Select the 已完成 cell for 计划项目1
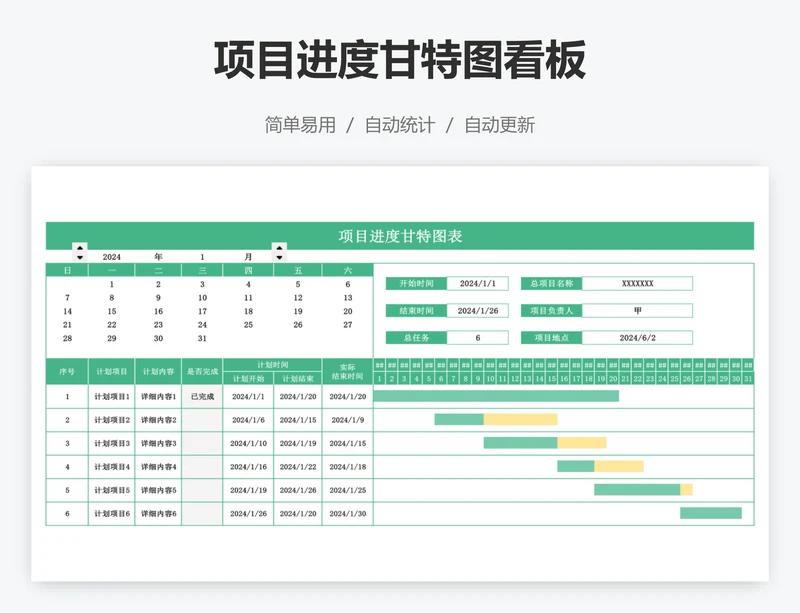 click(202, 397)
